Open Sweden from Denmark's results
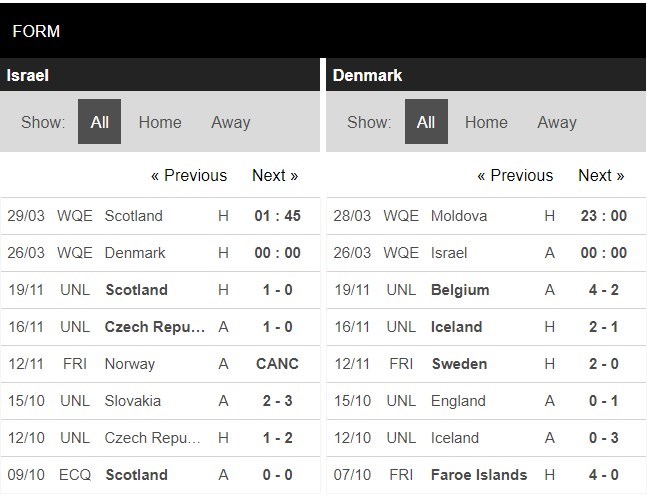Viewport: 647px width, 501px height. (460, 364)
